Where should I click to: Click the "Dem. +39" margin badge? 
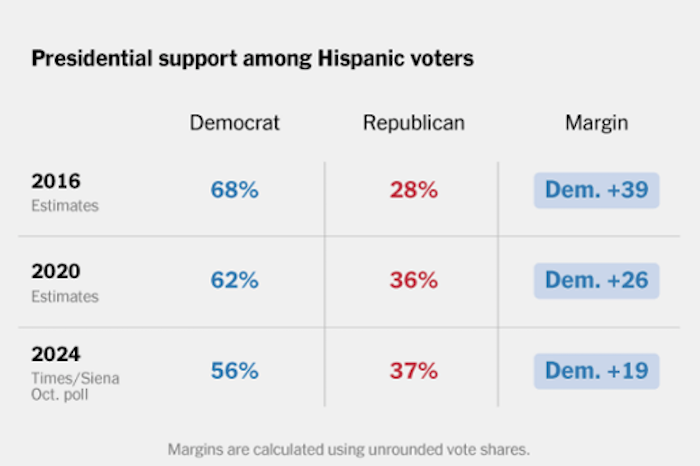point(596,190)
